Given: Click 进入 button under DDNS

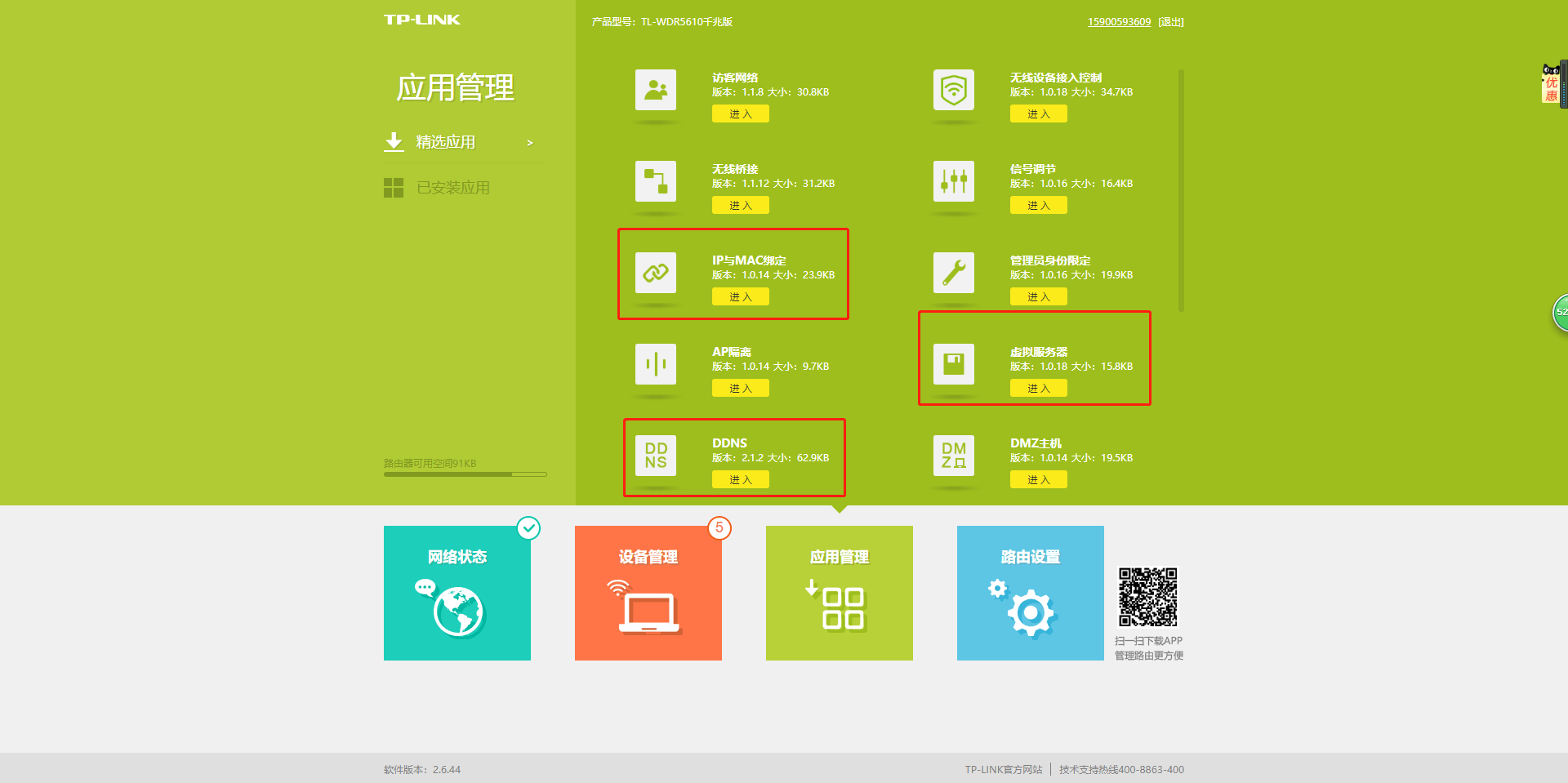Looking at the screenshot, I should tap(741, 480).
